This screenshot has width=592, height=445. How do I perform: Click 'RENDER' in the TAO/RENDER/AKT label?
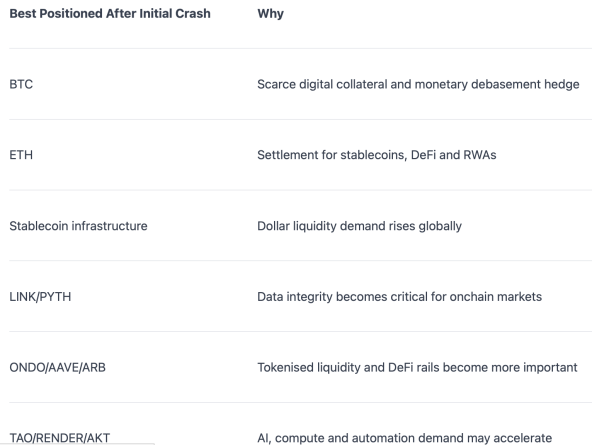point(60,438)
